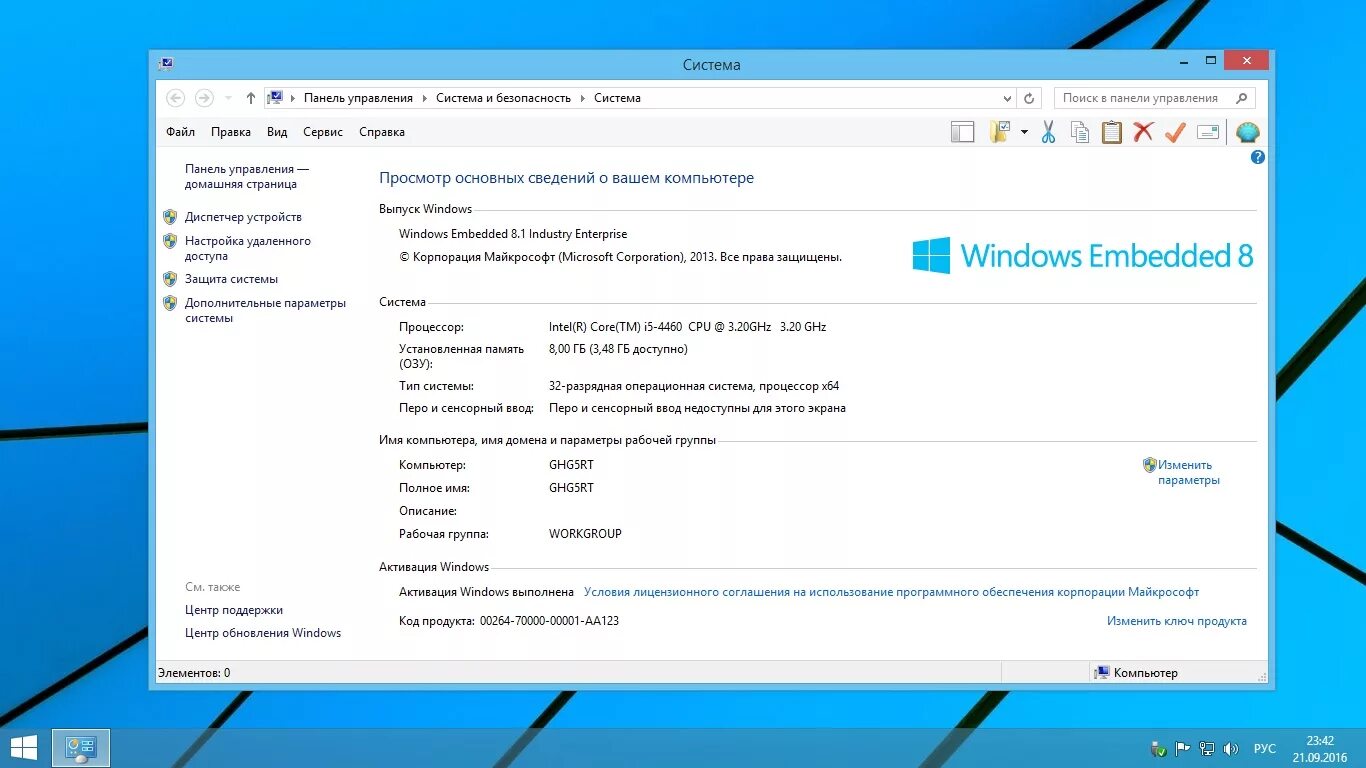The height and width of the screenshot is (768, 1366).
Task: Click the Cut scissors icon
Action: (1048, 132)
